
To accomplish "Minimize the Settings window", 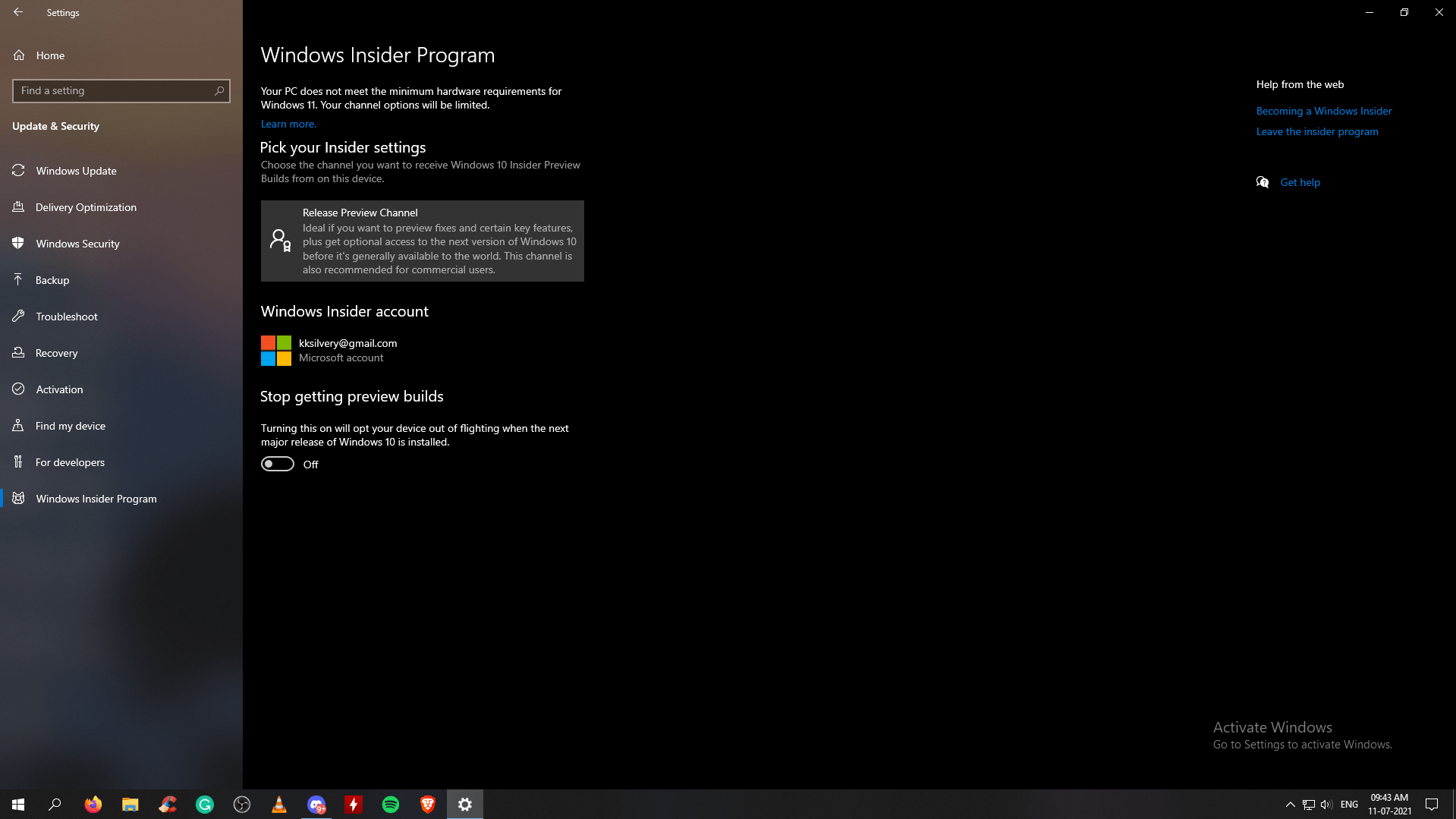I will (1370, 12).
